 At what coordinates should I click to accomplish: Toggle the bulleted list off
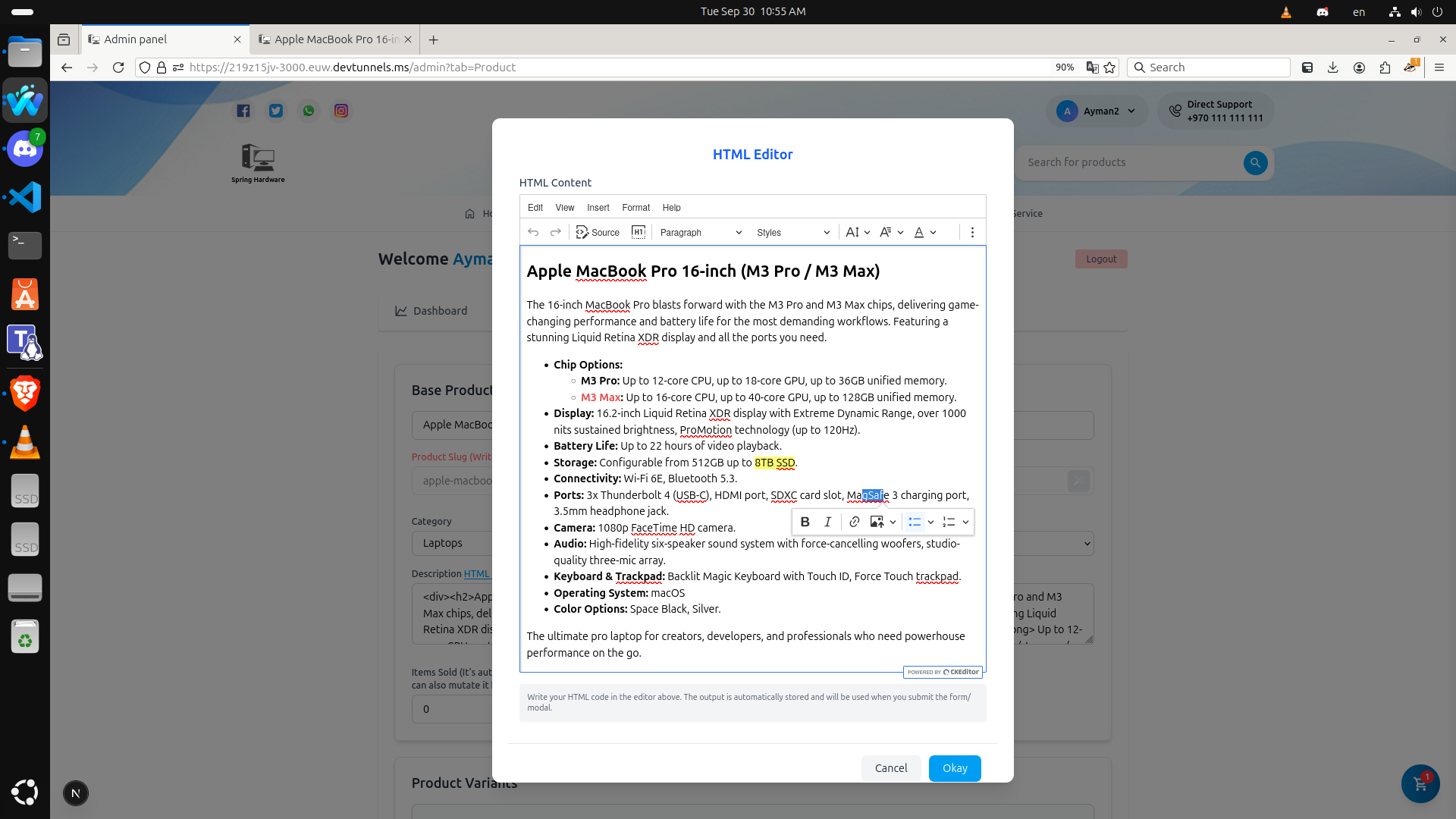coord(914,522)
